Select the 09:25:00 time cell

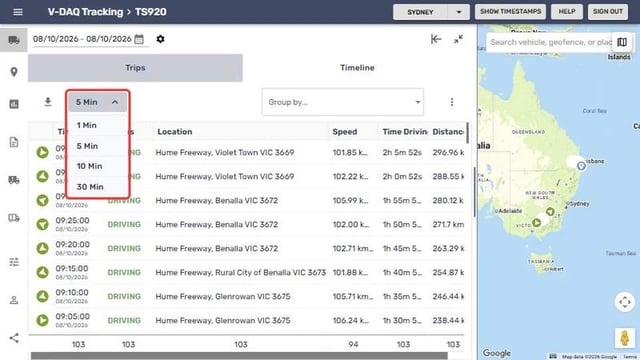[72, 220]
